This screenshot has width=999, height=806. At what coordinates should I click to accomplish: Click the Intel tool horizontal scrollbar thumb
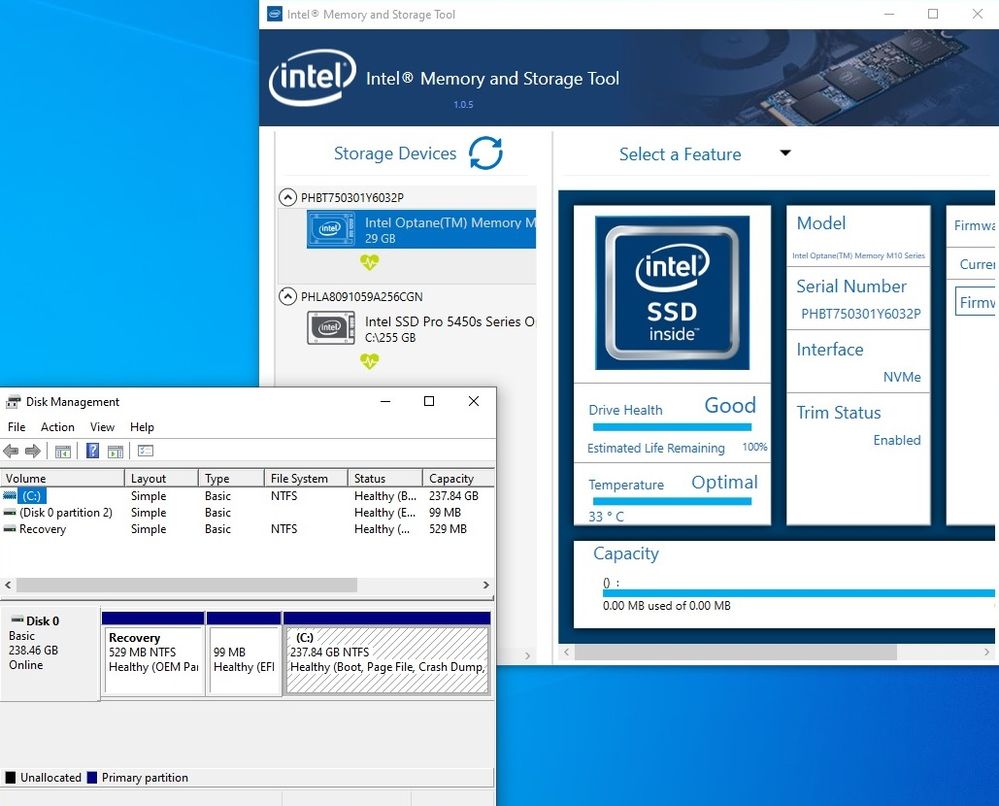tap(735, 652)
